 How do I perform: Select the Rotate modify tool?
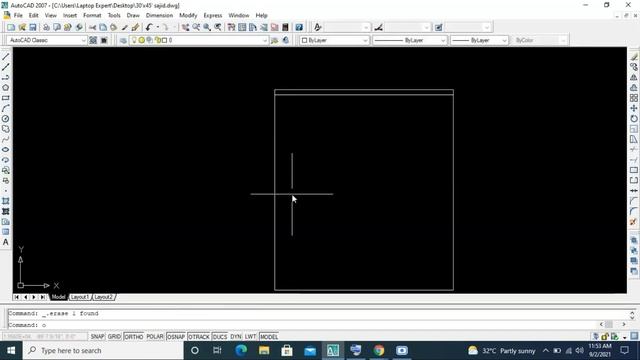[x=633, y=119]
